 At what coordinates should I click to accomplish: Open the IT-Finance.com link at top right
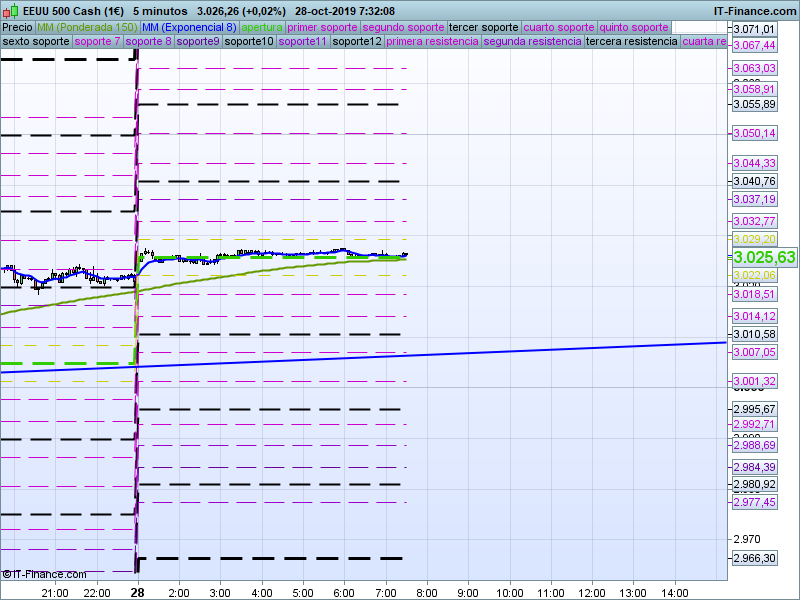coord(754,11)
